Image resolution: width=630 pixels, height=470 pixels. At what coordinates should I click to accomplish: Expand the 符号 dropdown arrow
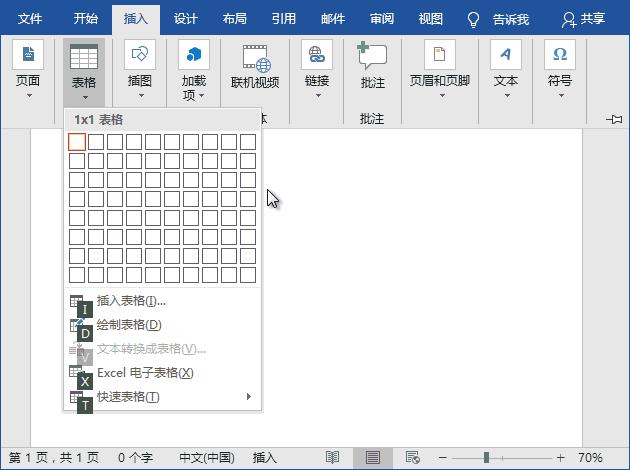click(x=561, y=96)
